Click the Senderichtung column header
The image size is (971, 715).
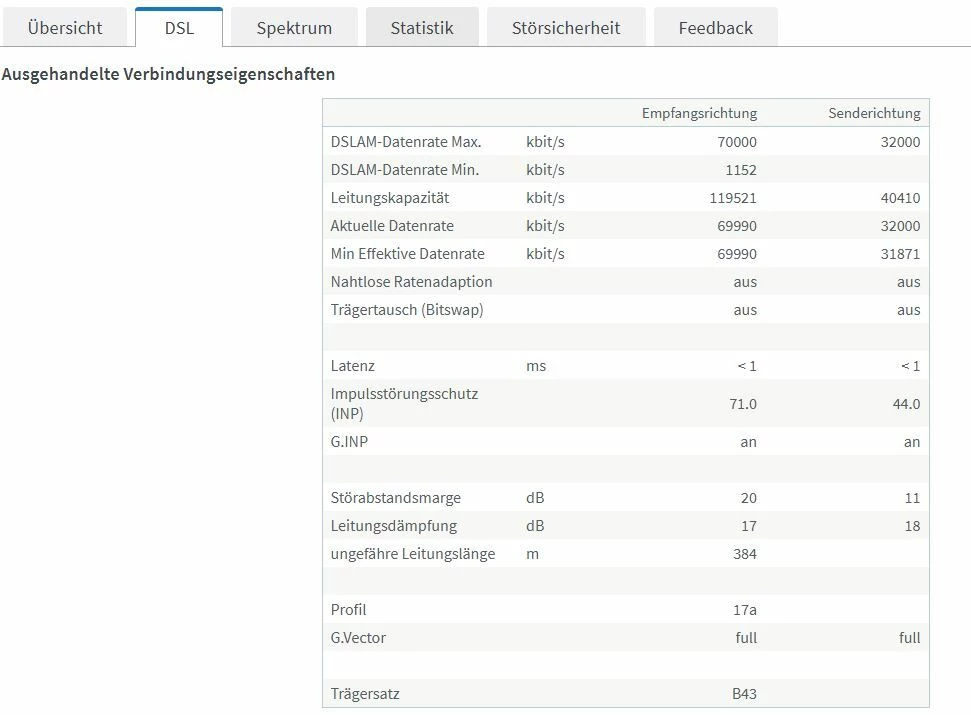874,113
